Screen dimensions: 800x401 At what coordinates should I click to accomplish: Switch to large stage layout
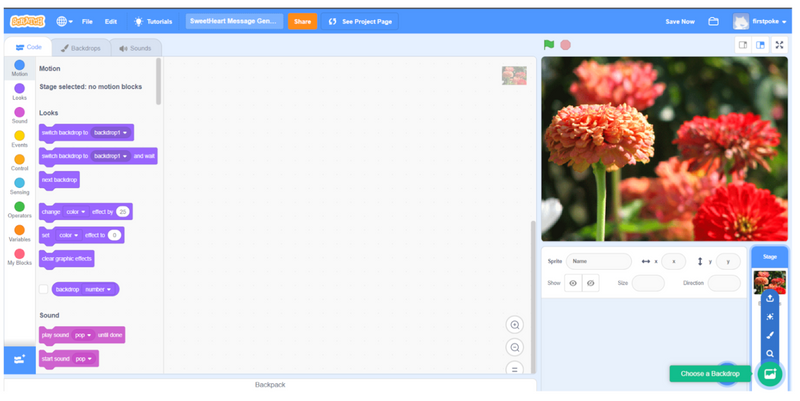[x=760, y=45]
